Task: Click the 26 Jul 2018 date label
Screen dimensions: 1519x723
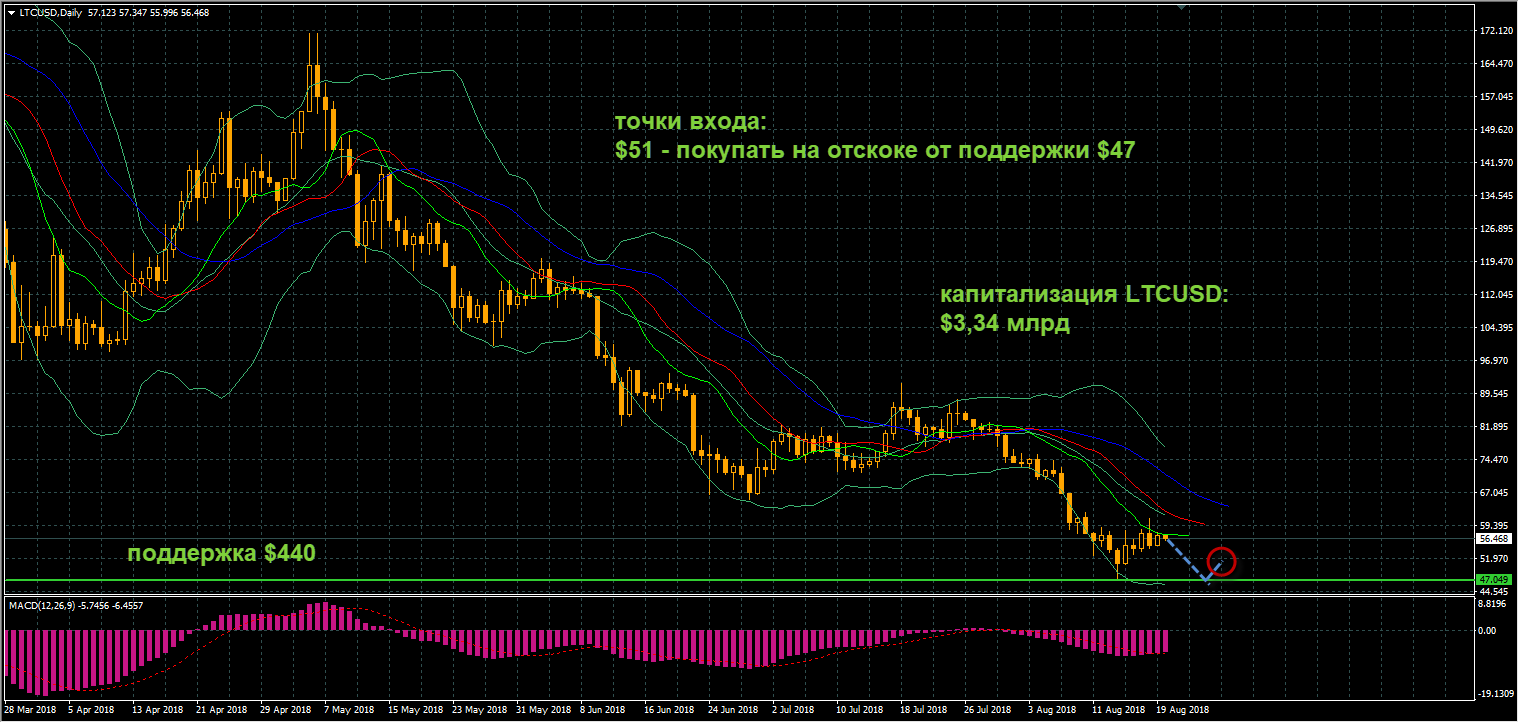Action: coord(990,710)
